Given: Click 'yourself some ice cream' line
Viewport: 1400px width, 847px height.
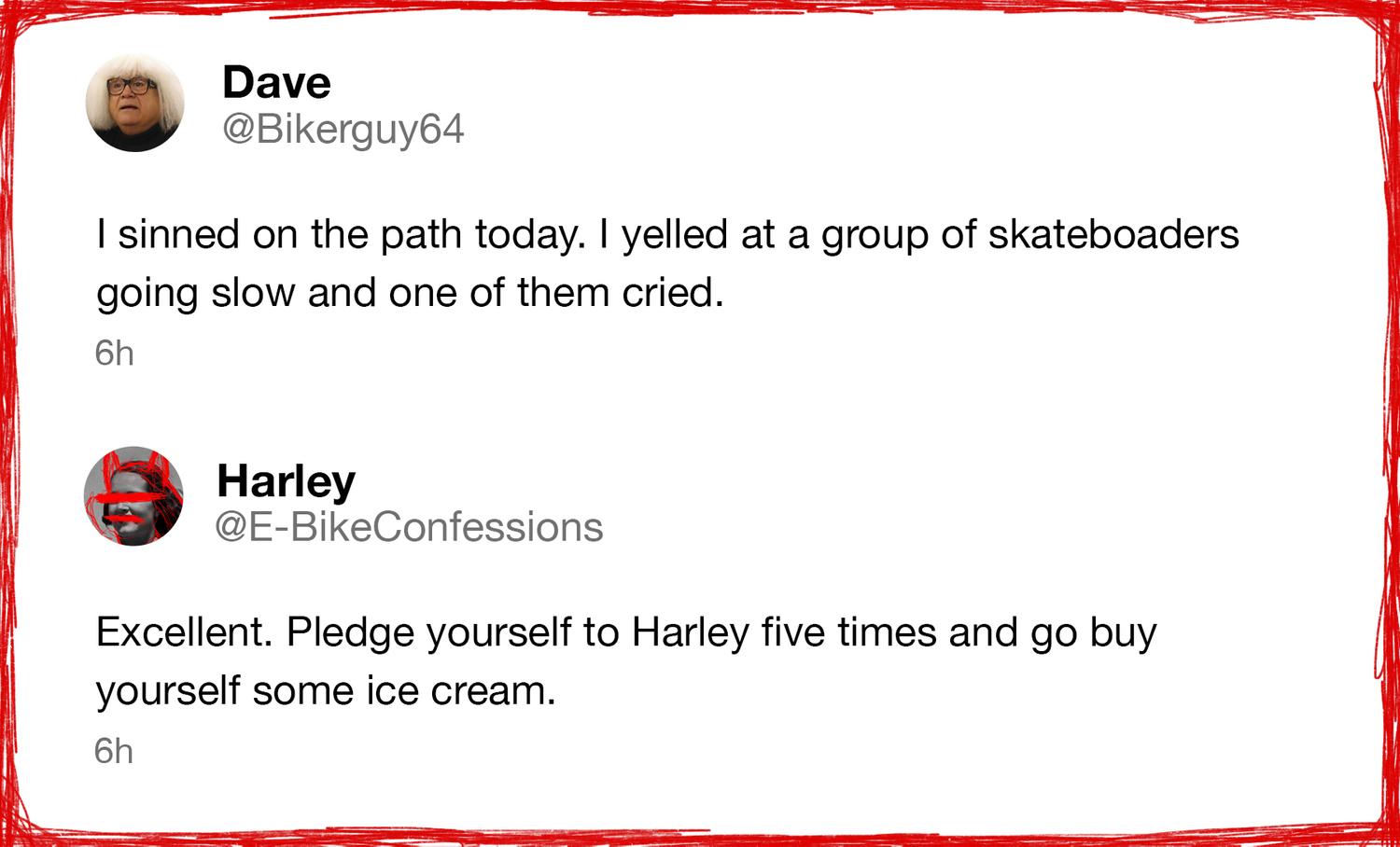Looking at the screenshot, I should 326,691.
